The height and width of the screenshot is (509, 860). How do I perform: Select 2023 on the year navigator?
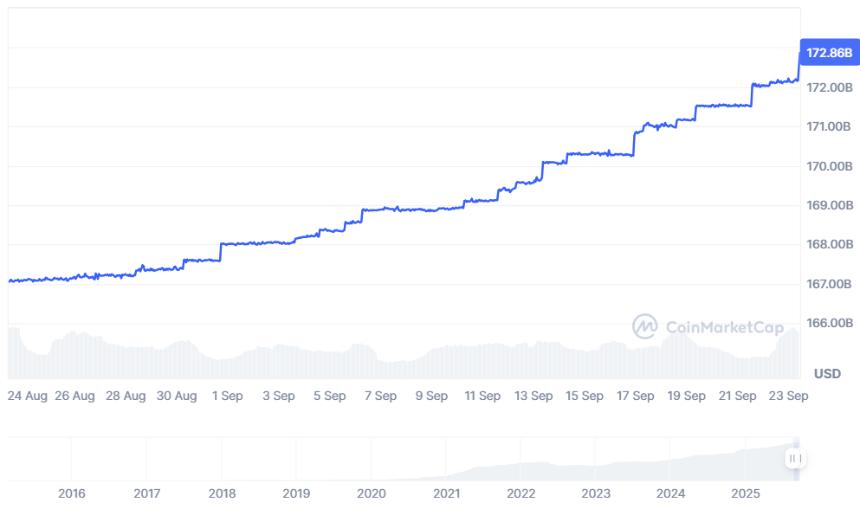point(596,493)
